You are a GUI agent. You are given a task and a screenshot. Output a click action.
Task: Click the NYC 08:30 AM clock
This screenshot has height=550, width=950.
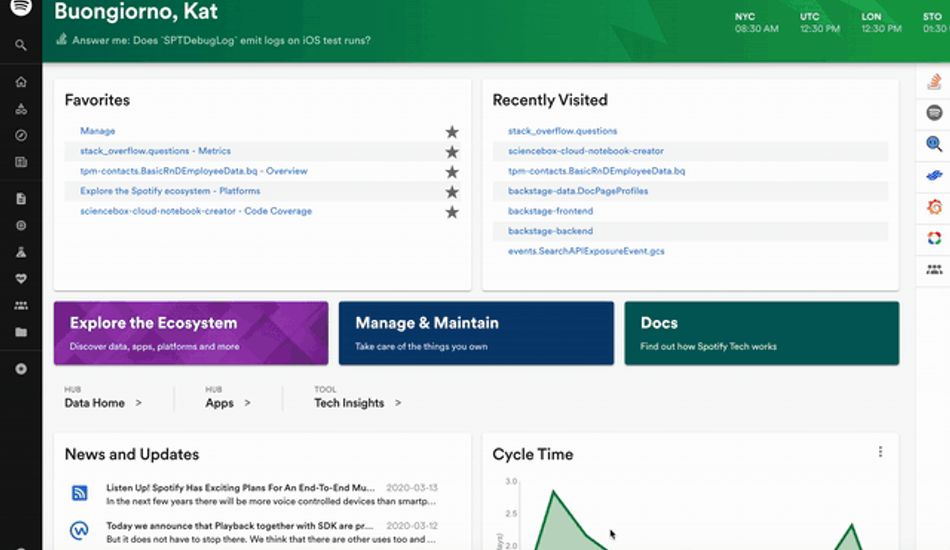click(x=756, y=22)
